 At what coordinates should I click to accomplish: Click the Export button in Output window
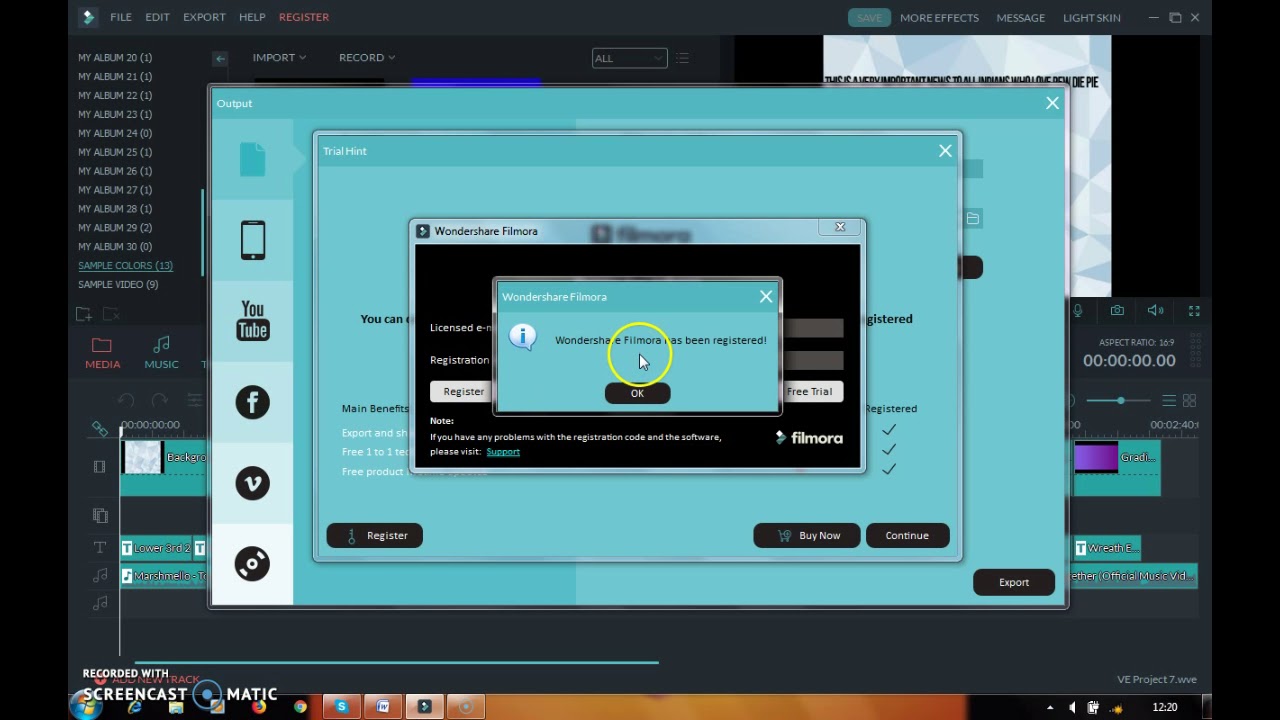pos(1014,582)
